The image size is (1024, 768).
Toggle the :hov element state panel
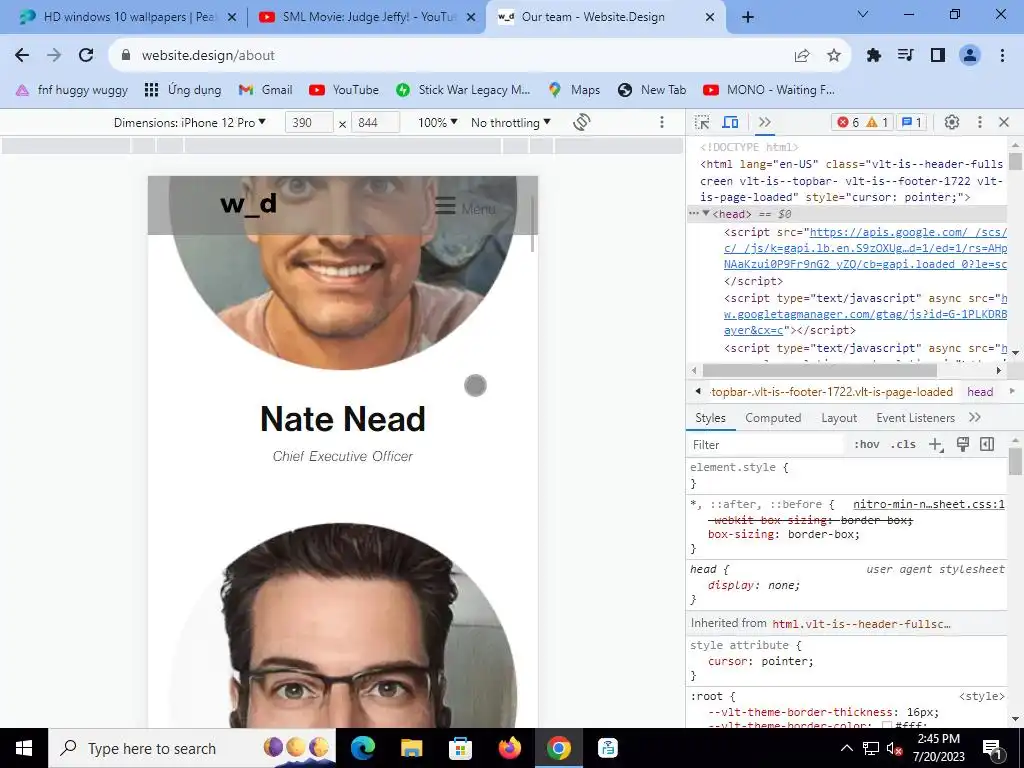866,445
